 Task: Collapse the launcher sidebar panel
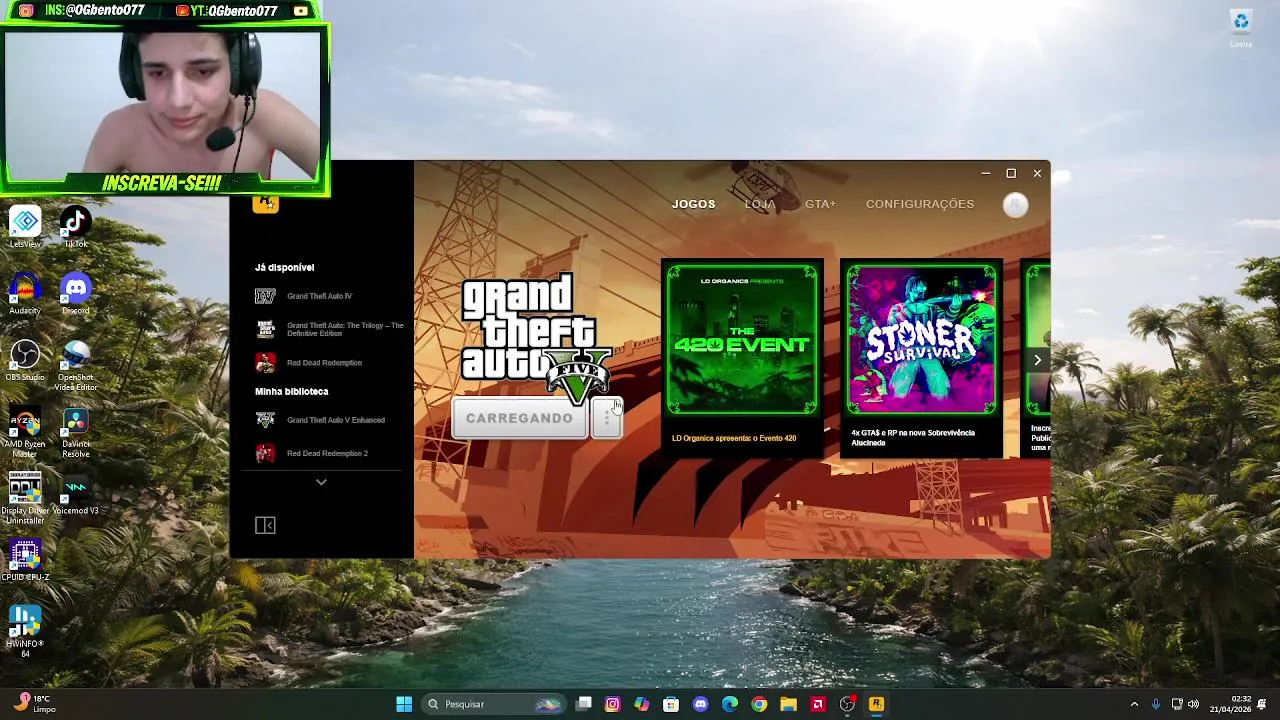tap(265, 525)
